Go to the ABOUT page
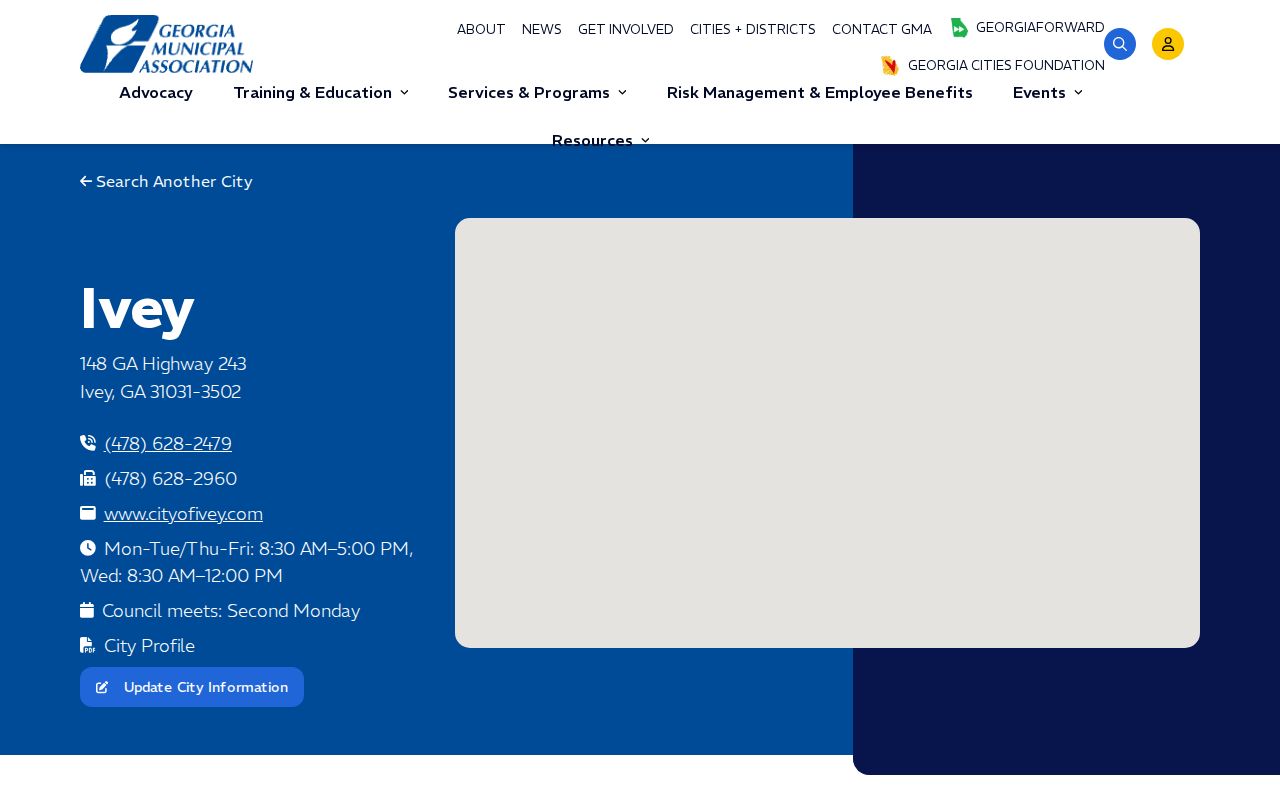This screenshot has height=800, width=1280. point(481,30)
